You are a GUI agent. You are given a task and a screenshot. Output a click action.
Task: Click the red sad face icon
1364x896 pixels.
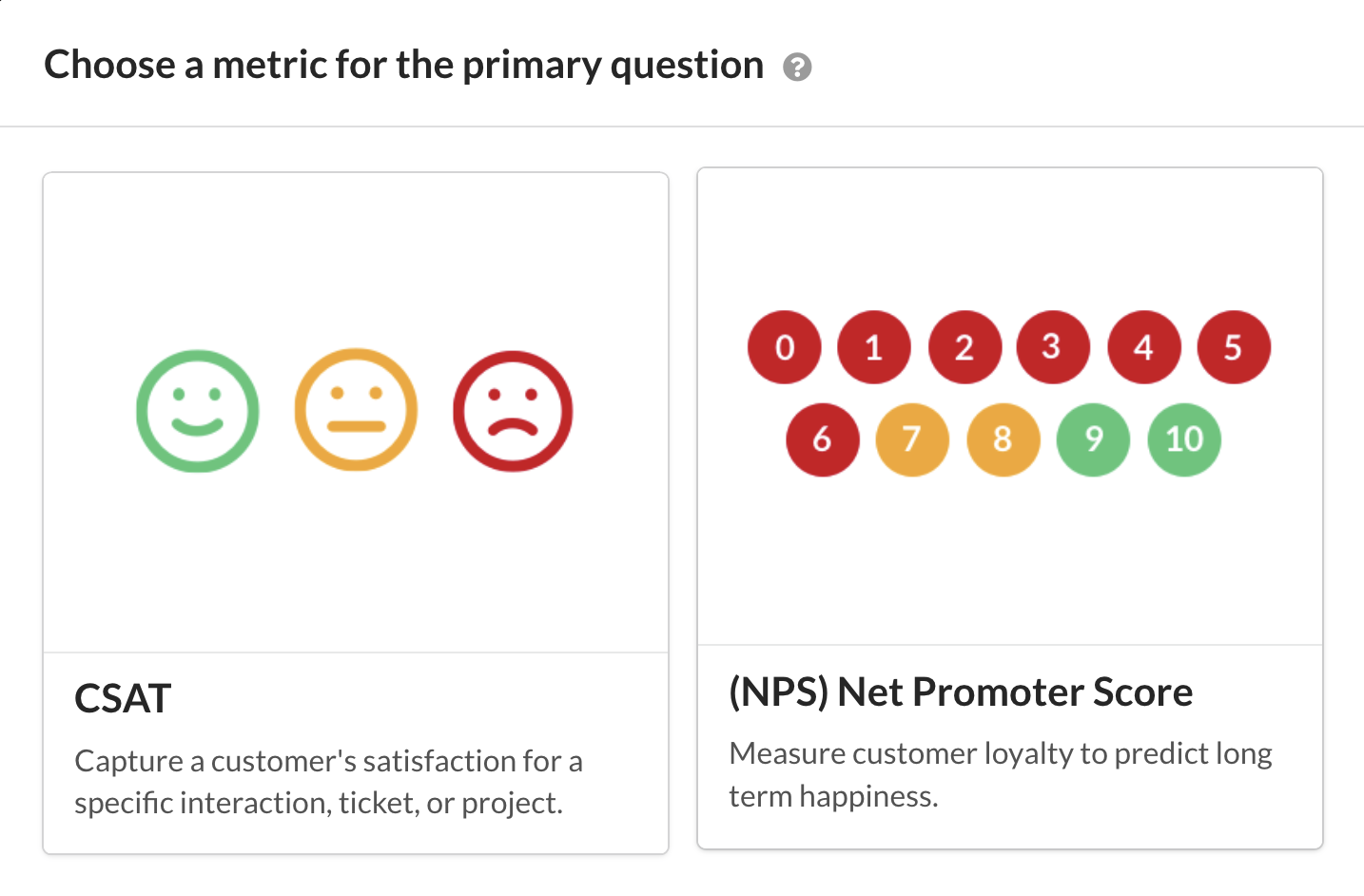513,411
